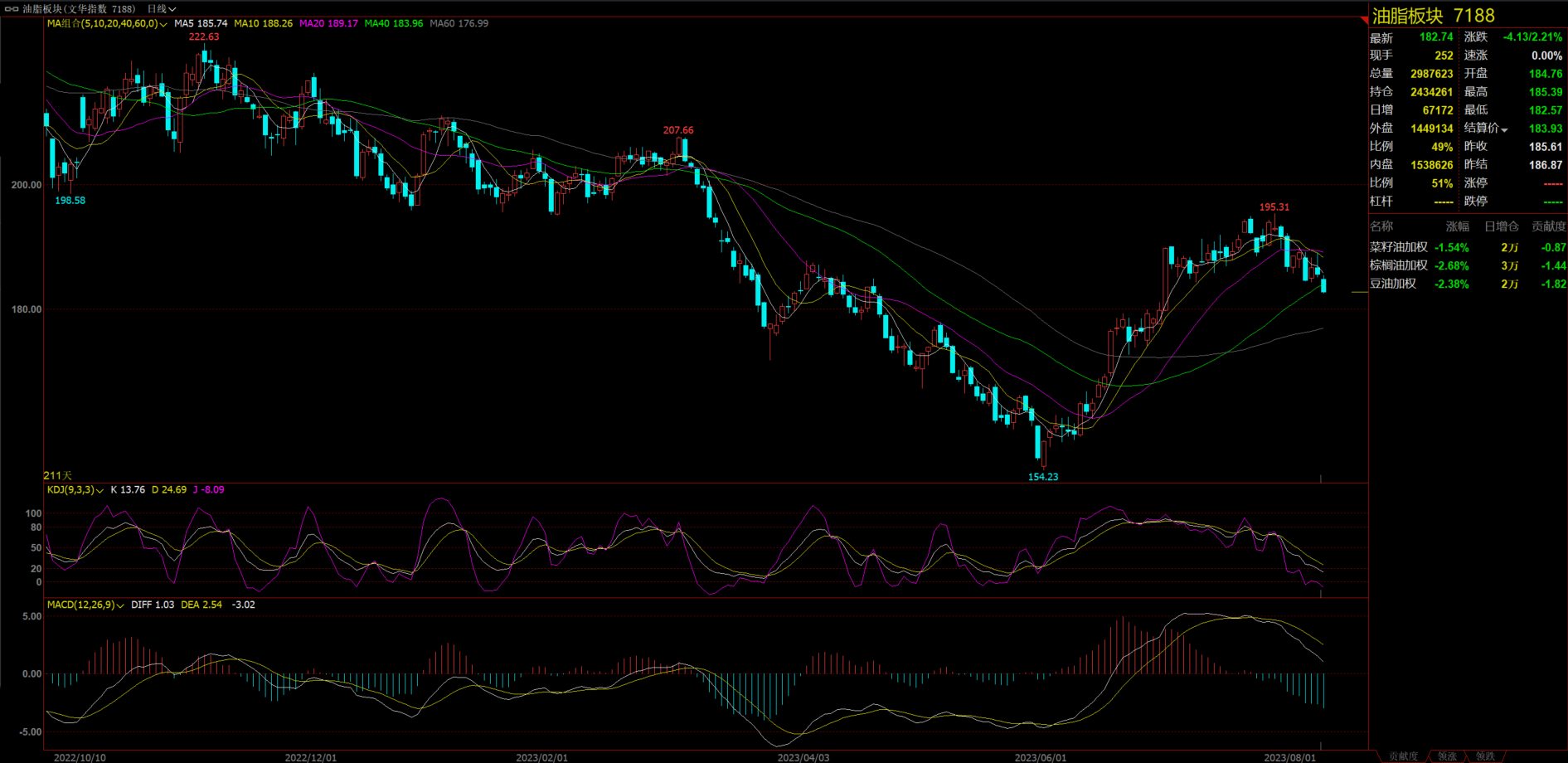Click the 昨结 186.87 value
Viewport: 1568px width, 763px height.
click(1546, 165)
